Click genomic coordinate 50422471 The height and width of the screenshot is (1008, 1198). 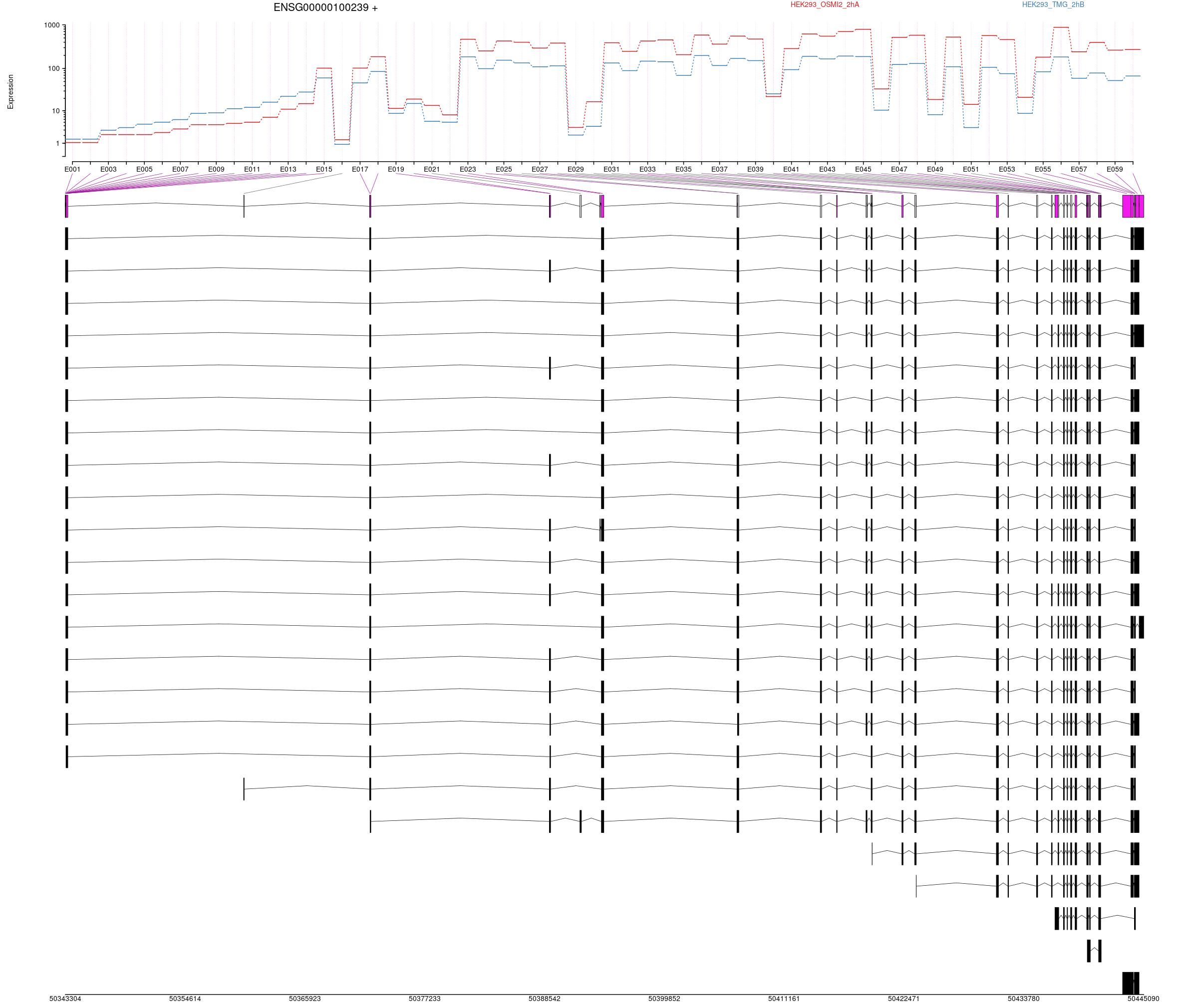coord(903,999)
